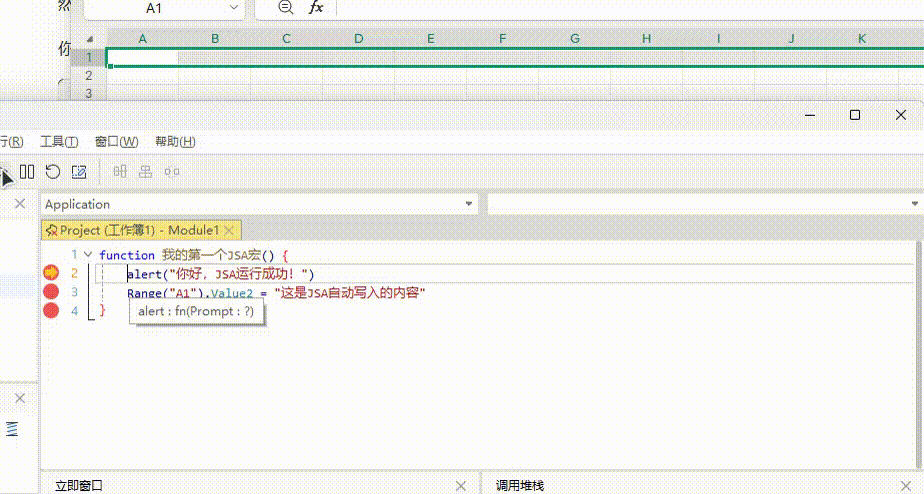Collapse the function fold arrow on line 1
Screen dimensions: 924x494
(x=88, y=255)
